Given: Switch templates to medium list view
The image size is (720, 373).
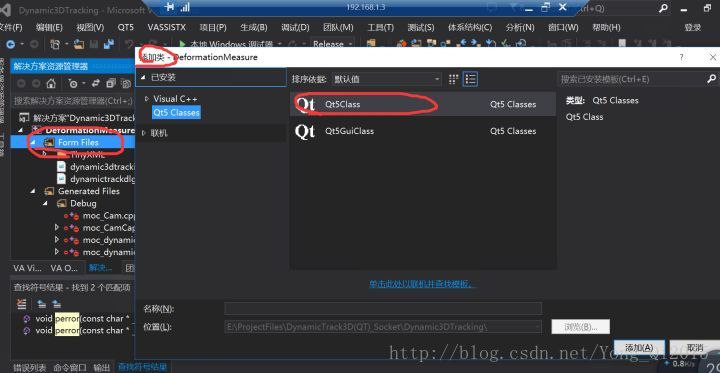Looking at the screenshot, I should [470, 79].
